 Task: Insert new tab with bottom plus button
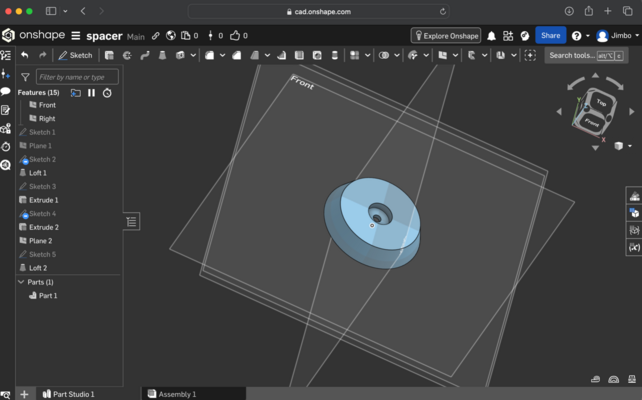click(x=24, y=394)
